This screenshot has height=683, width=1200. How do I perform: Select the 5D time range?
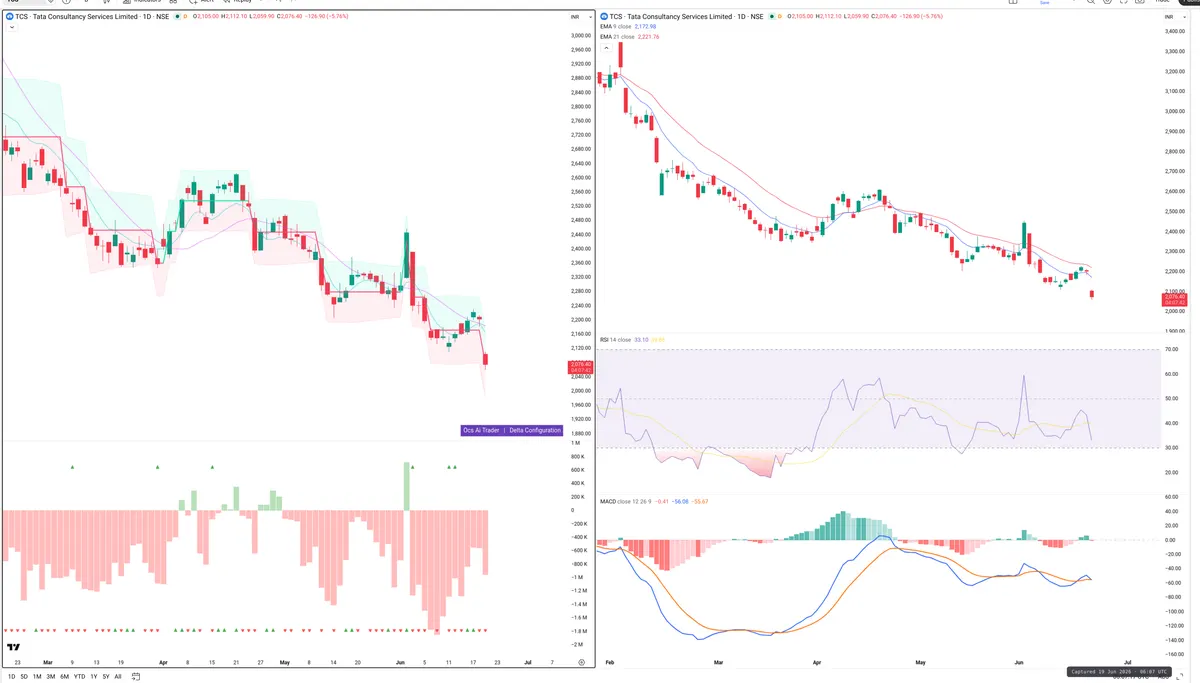[x=25, y=677]
